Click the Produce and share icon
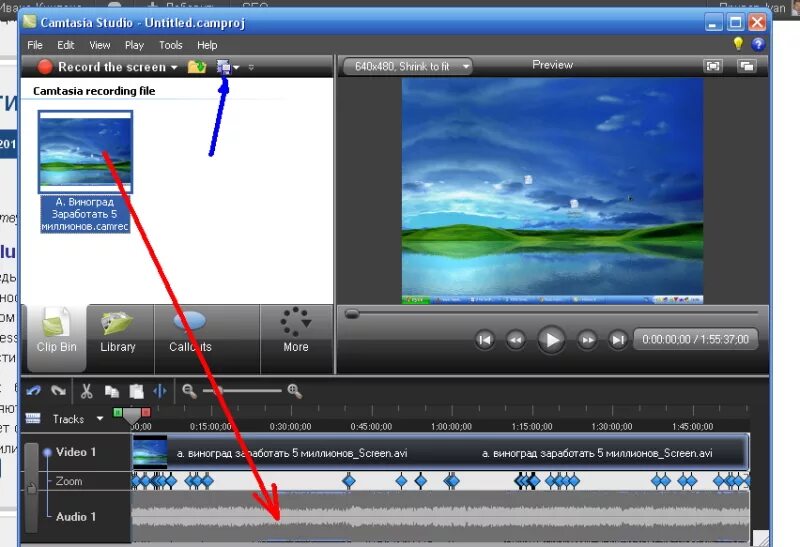Screen dimensions: 800x547 coord(223,67)
